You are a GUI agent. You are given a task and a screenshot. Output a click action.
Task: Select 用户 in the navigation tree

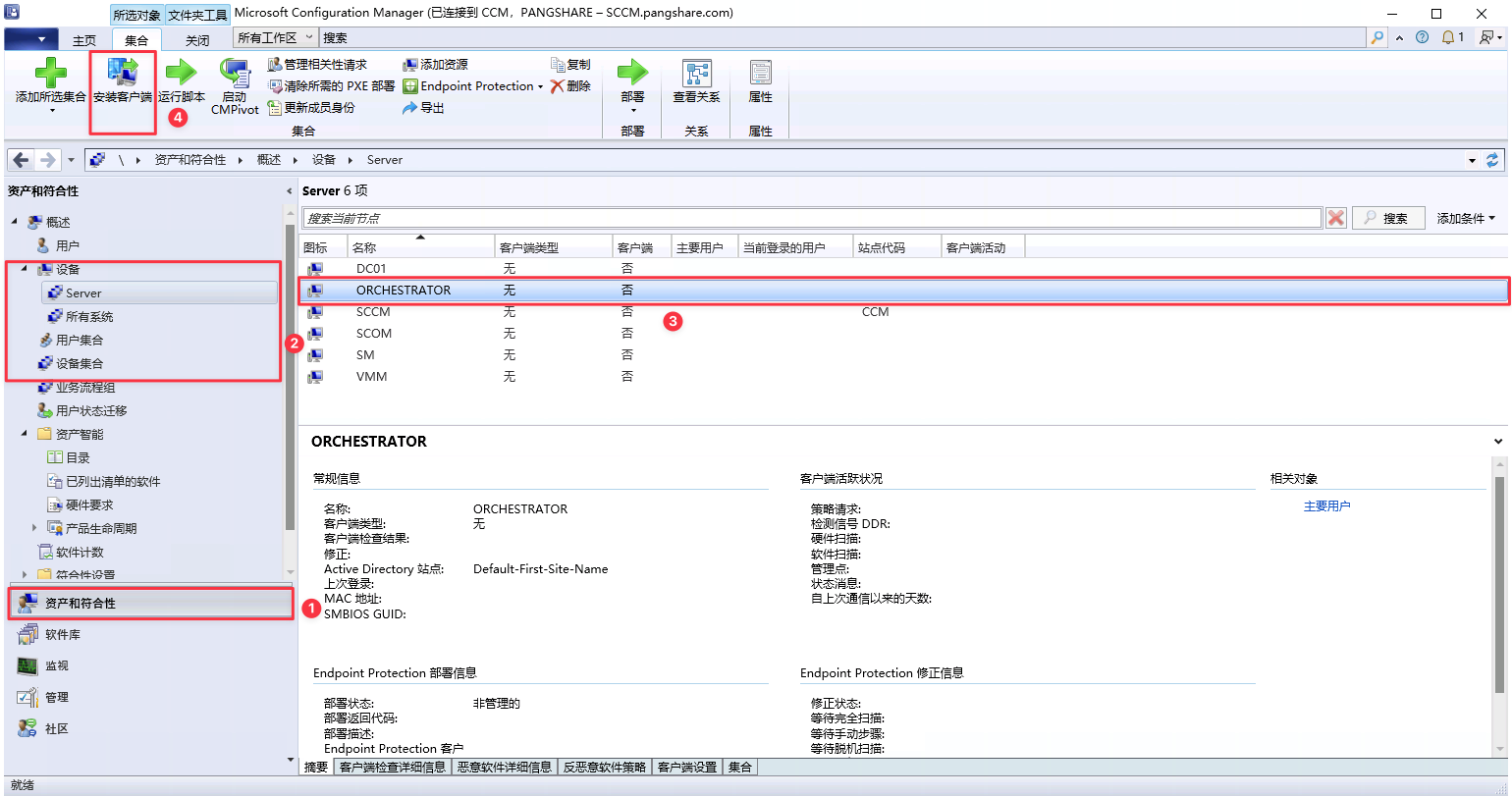pyautogui.click(x=68, y=245)
